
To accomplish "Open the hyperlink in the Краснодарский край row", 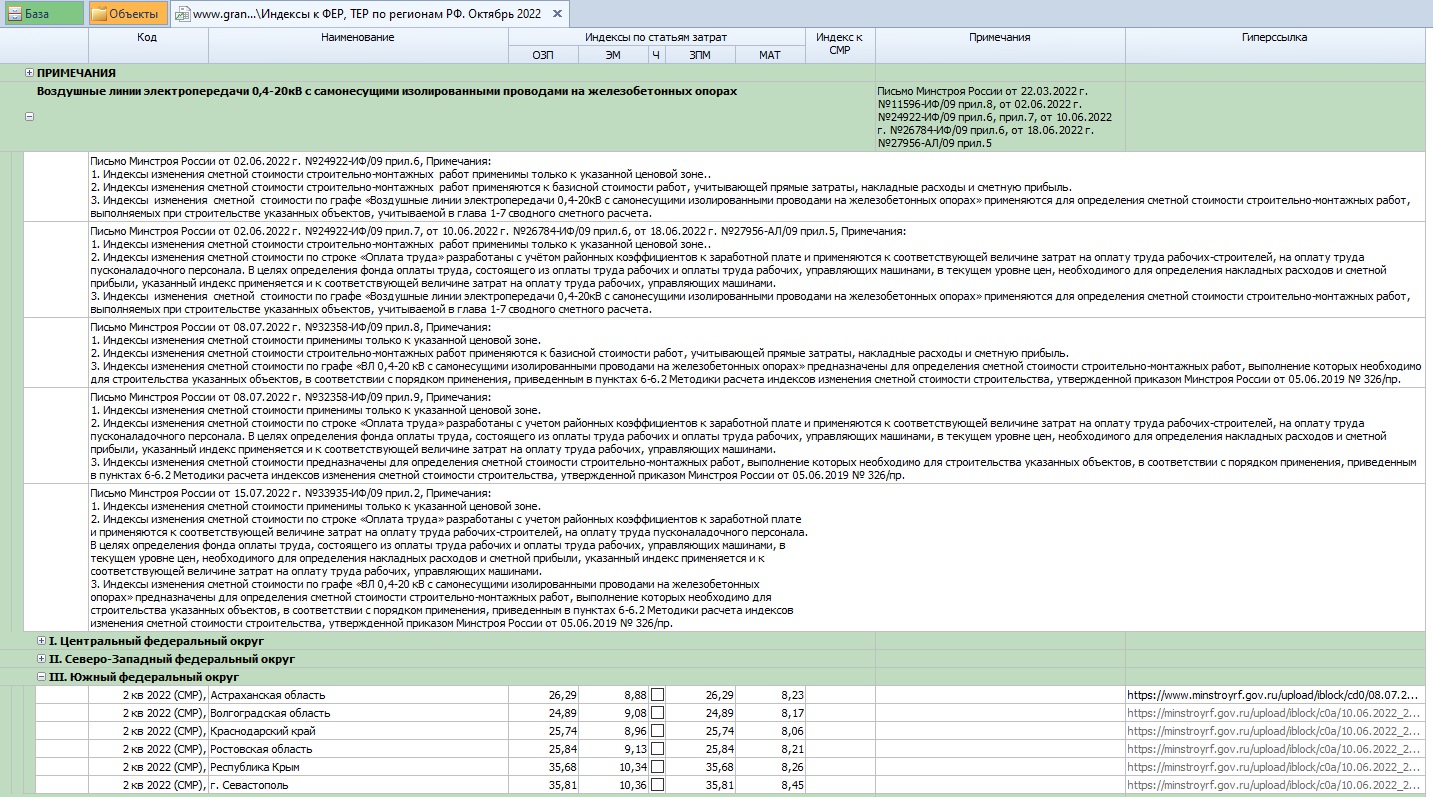I will [x=1273, y=731].
